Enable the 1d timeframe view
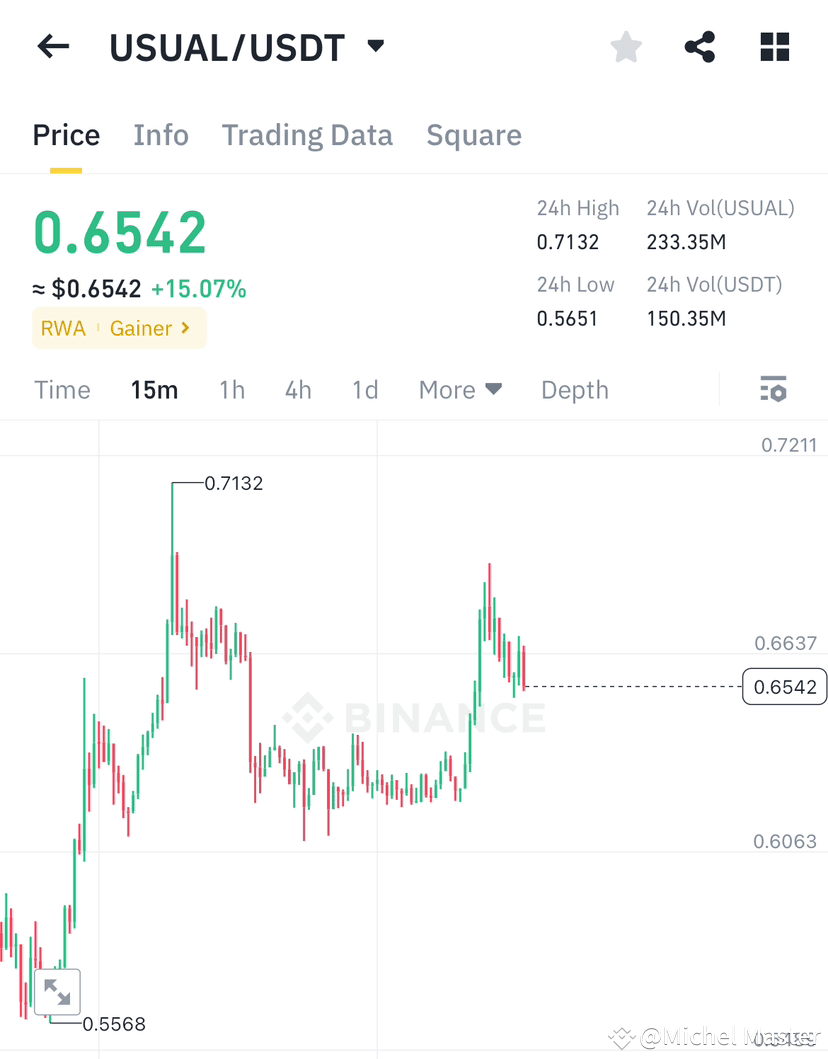The width and height of the screenshot is (828, 1059). [365, 390]
